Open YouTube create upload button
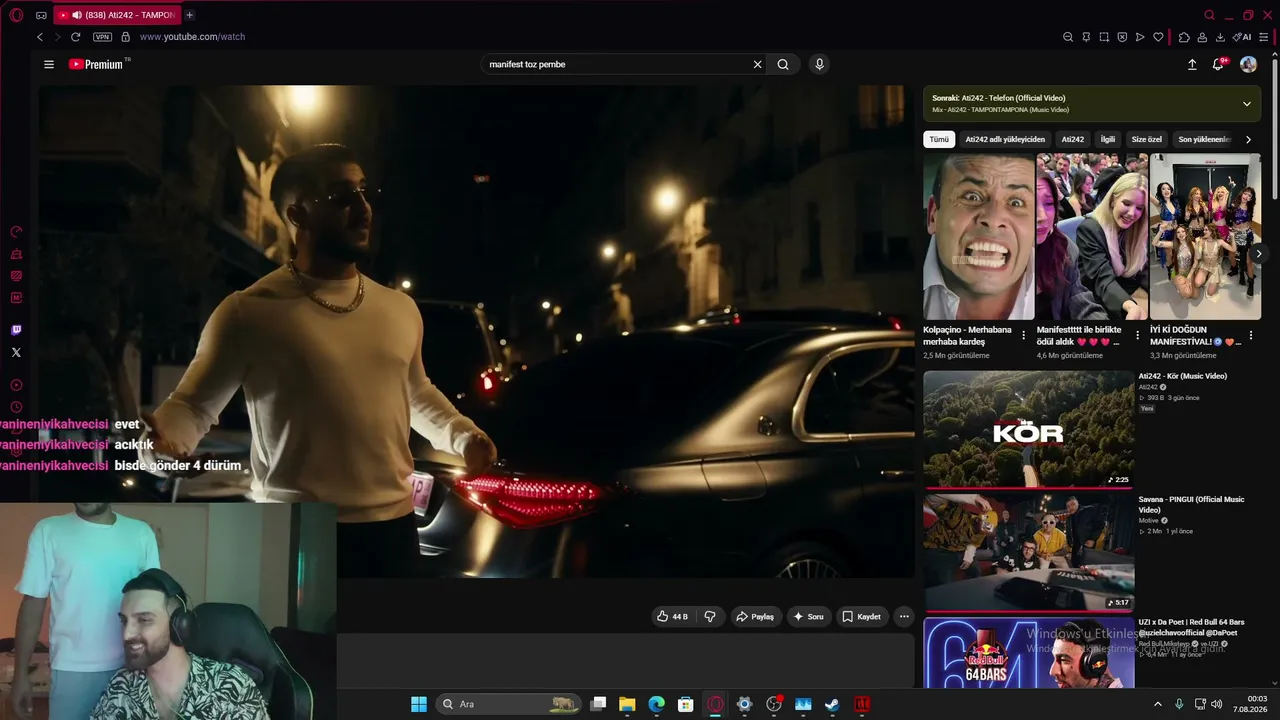Viewport: 1280px width, 720px height. pyautogui.click(x=1192, y=64)
